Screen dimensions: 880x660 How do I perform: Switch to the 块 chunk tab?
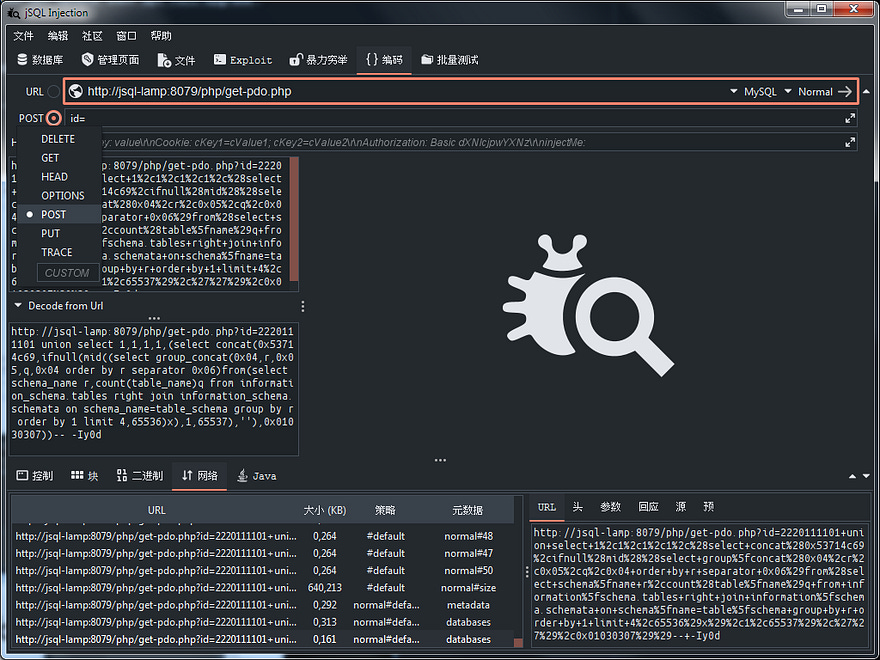pyautogui.click(x=85, y=476)
